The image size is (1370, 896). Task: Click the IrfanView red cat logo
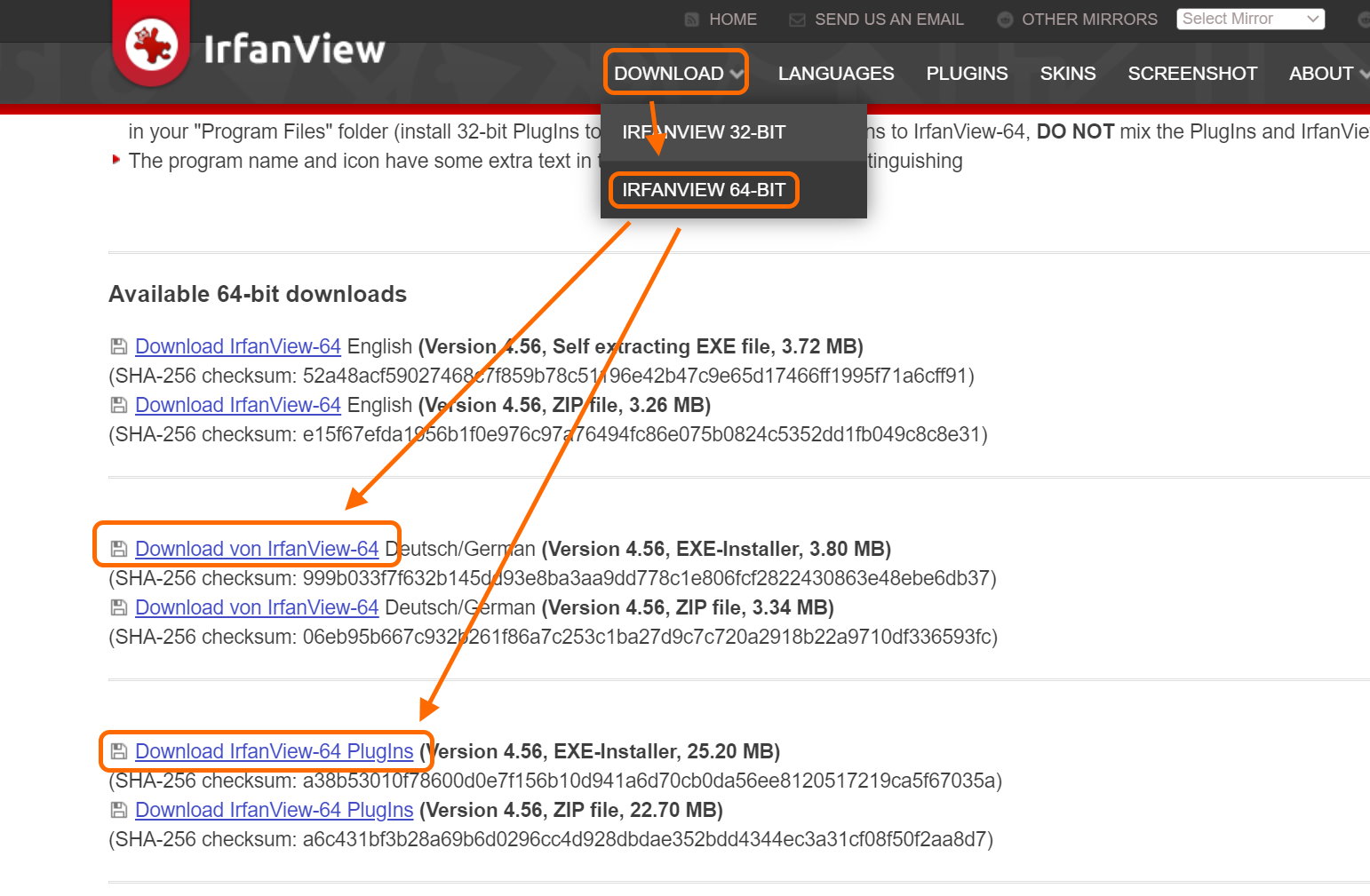pyautogui.click(x=152, y=45)
